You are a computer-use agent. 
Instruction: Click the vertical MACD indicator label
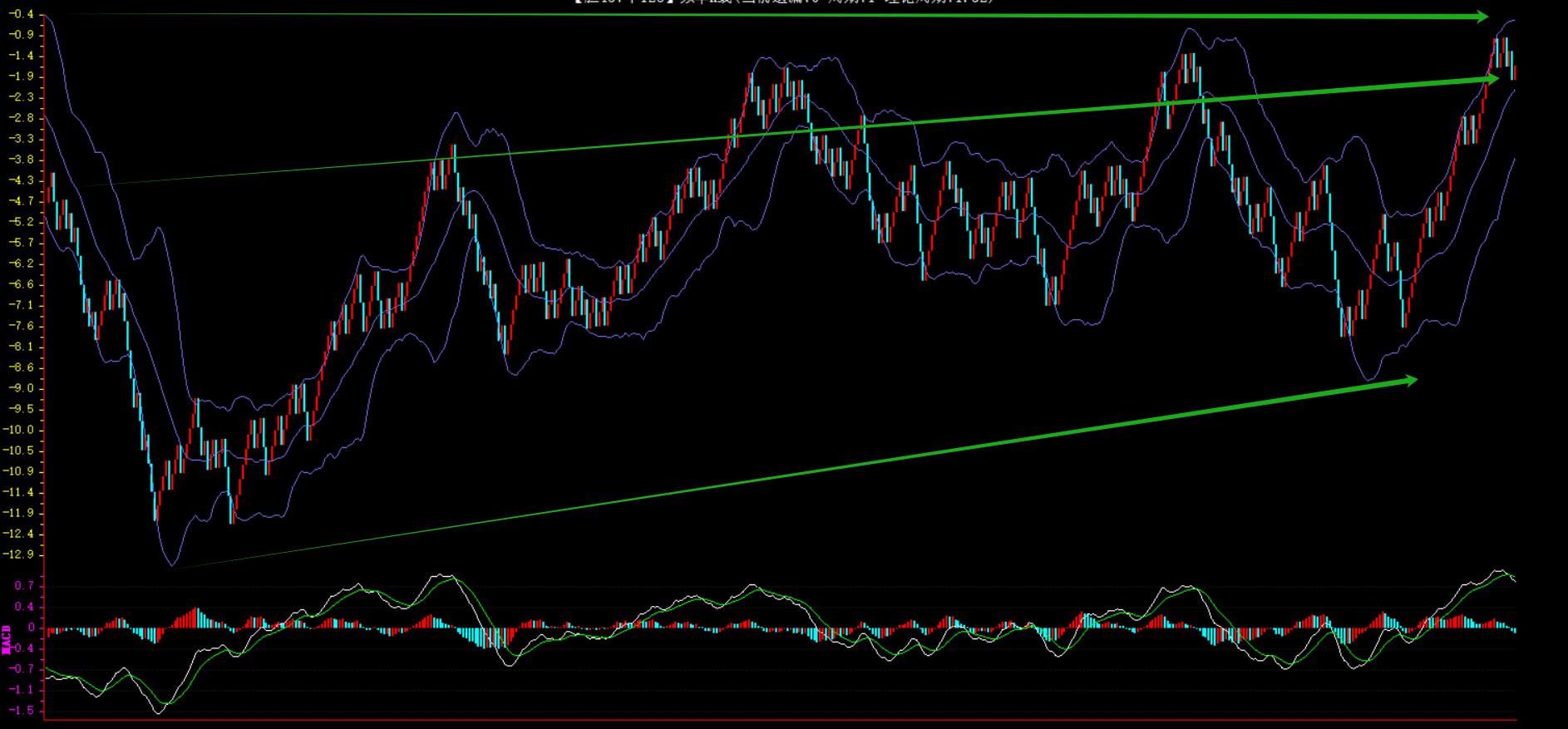[7, 639]
